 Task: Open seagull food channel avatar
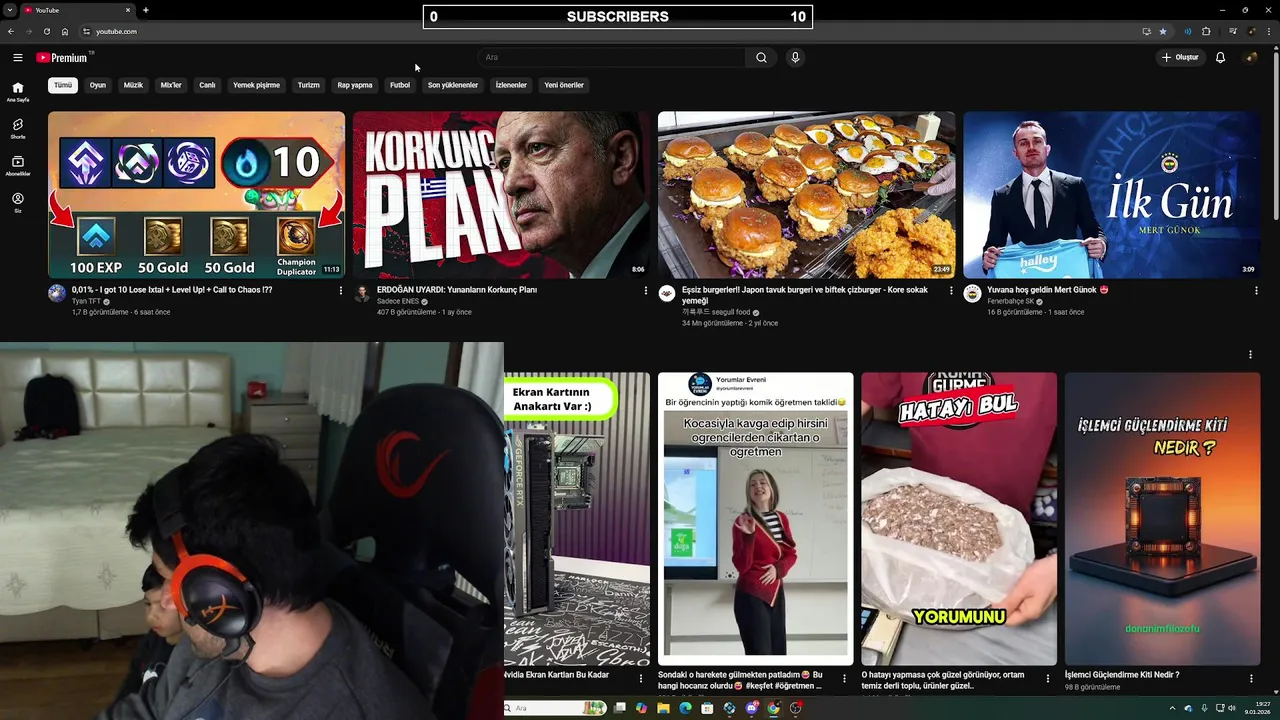(x=667, y=293)
